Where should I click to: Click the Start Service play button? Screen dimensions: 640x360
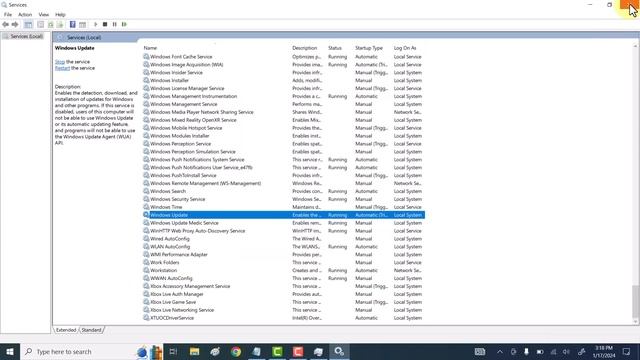click(96, 24)
